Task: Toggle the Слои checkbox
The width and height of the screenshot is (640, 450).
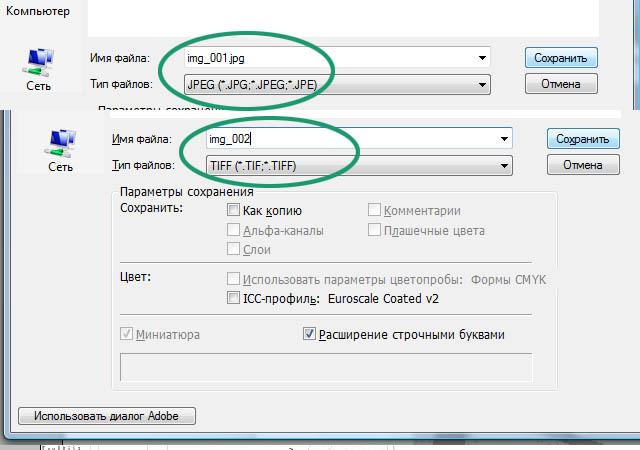Action: (234, 249)
